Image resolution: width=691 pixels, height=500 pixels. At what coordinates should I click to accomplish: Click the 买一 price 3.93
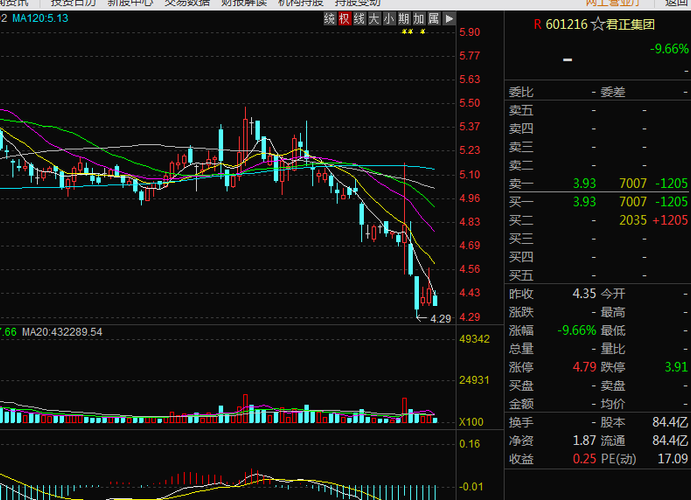[584, 202]
